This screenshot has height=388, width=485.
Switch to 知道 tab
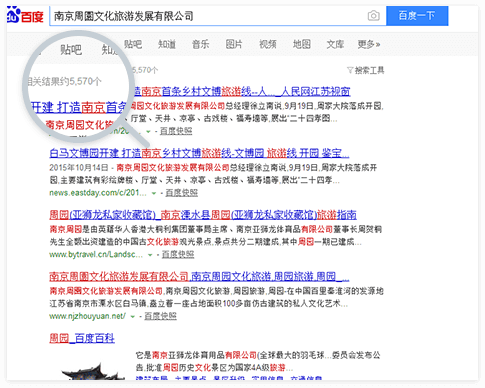[x=167, y=44]
